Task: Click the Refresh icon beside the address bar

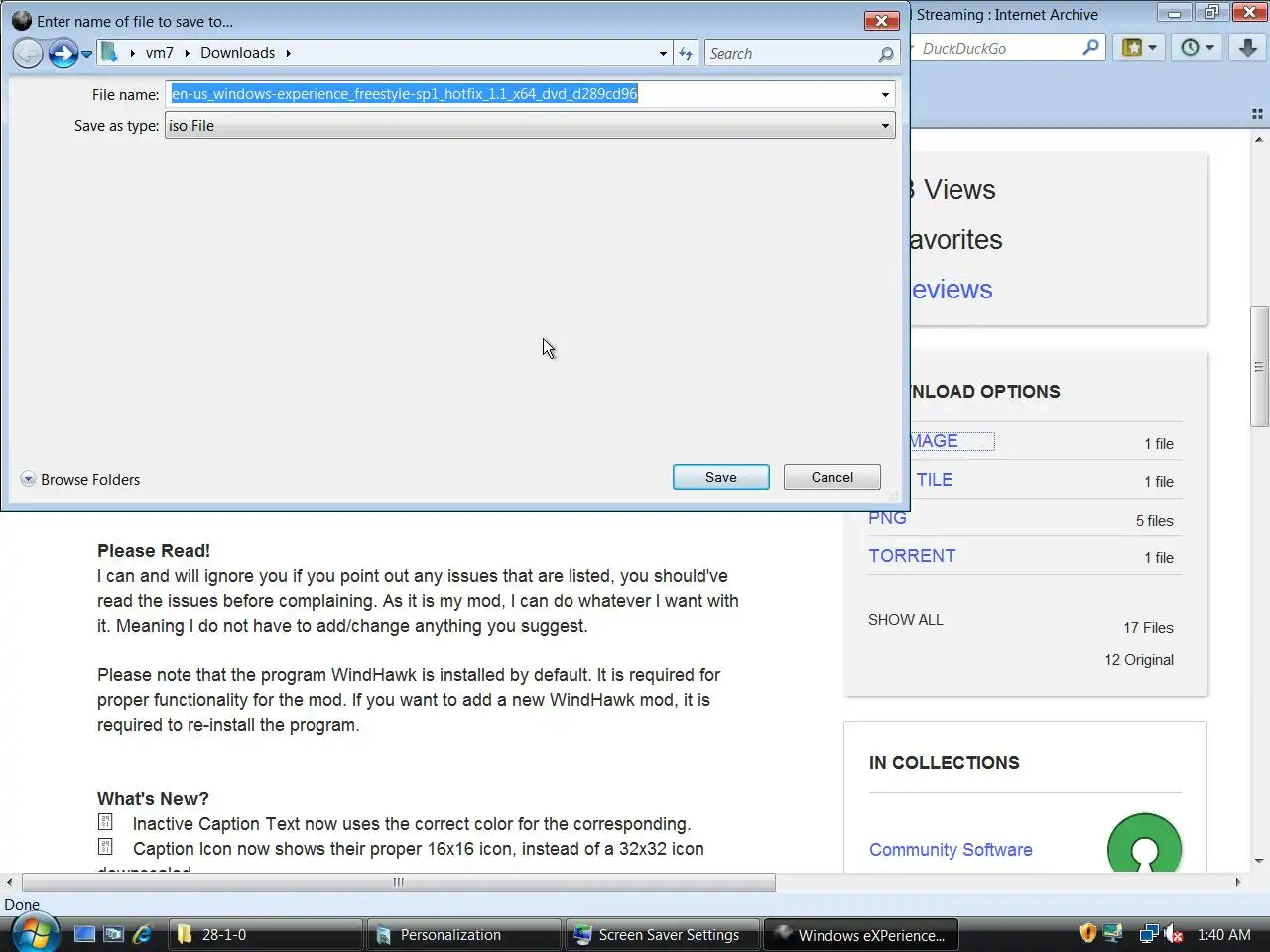Action: (686, 54)
